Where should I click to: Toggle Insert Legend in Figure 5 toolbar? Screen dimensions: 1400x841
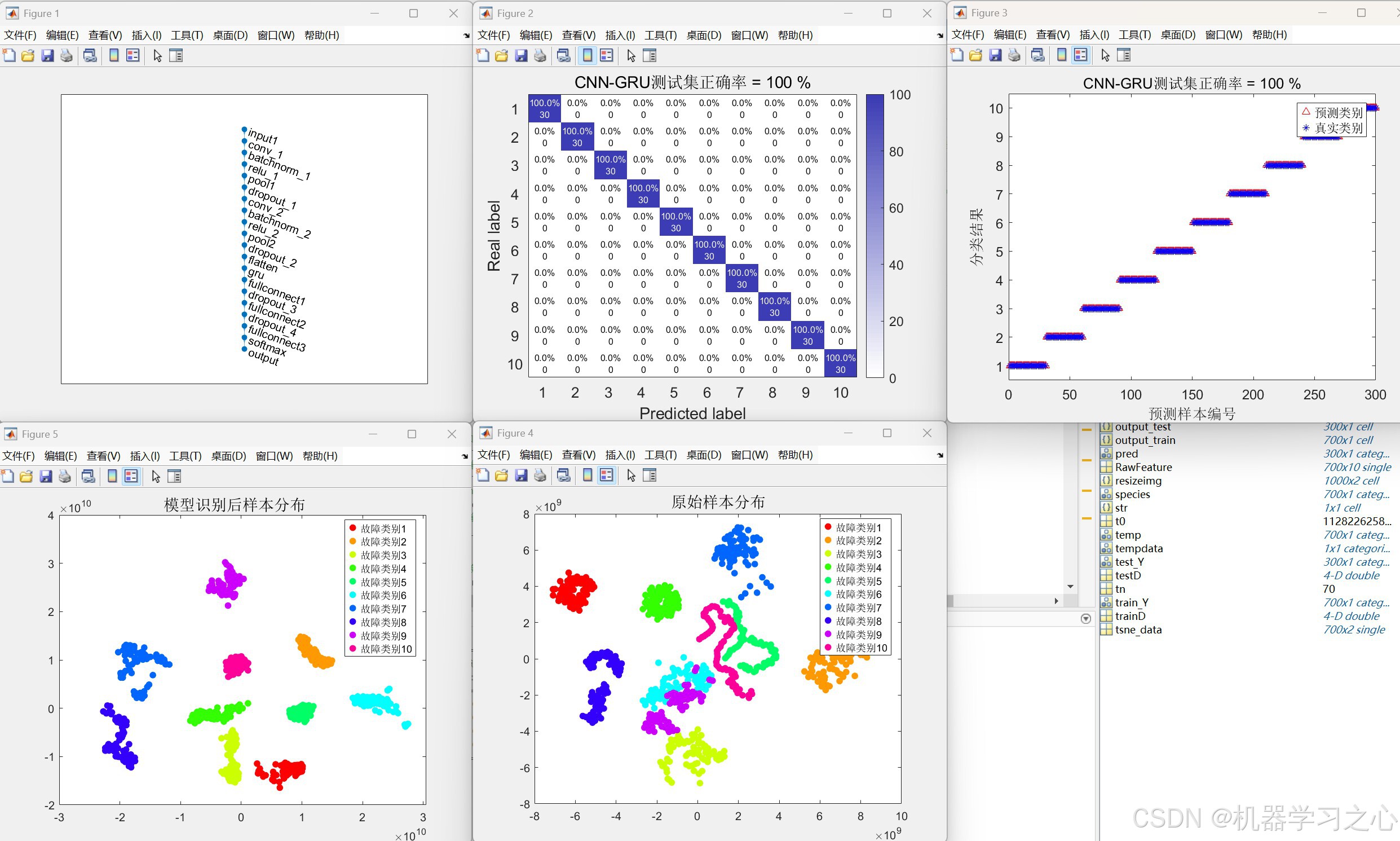click(x=131, y=477)
